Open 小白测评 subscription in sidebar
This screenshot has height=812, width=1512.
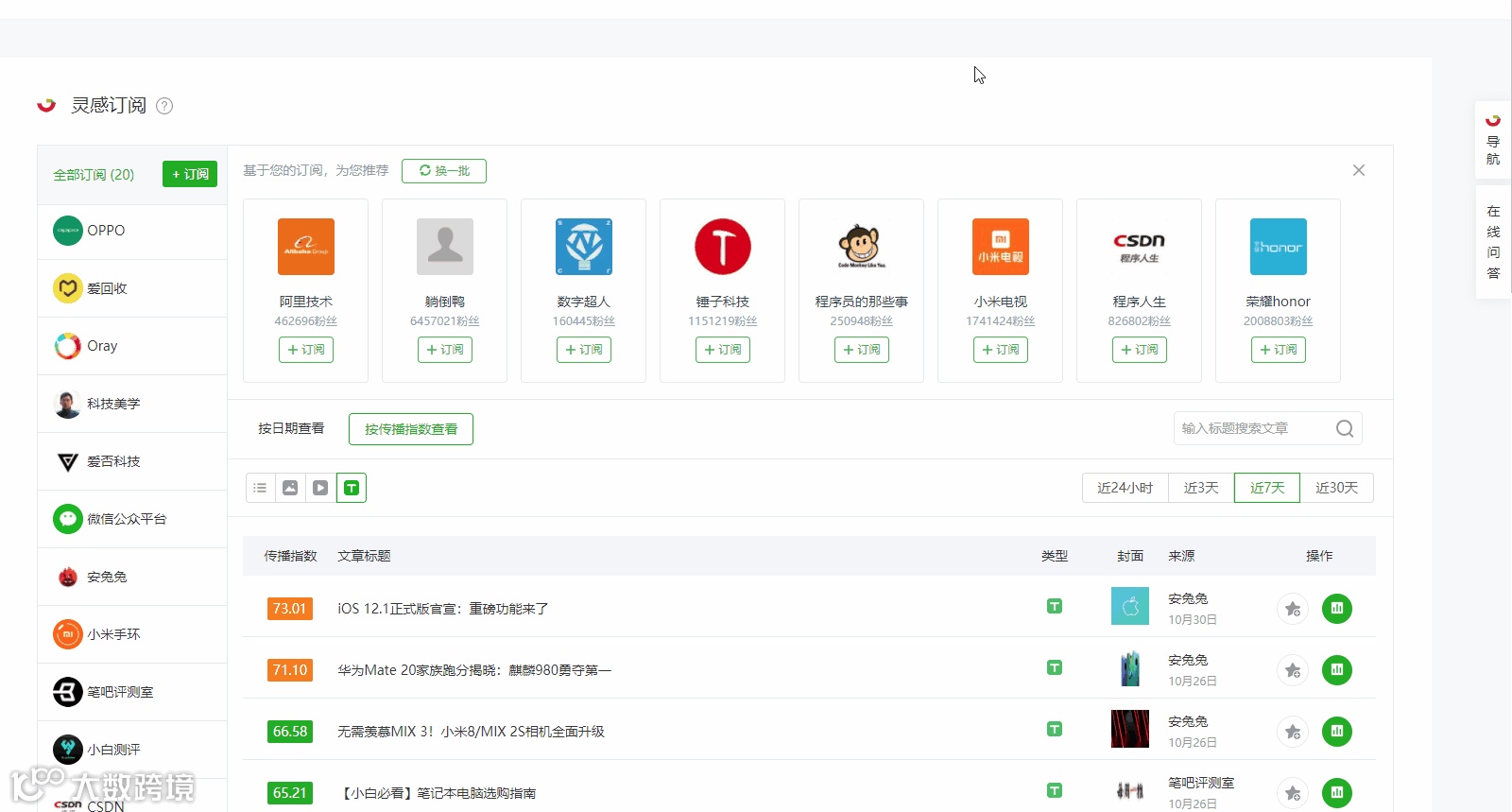132,750
